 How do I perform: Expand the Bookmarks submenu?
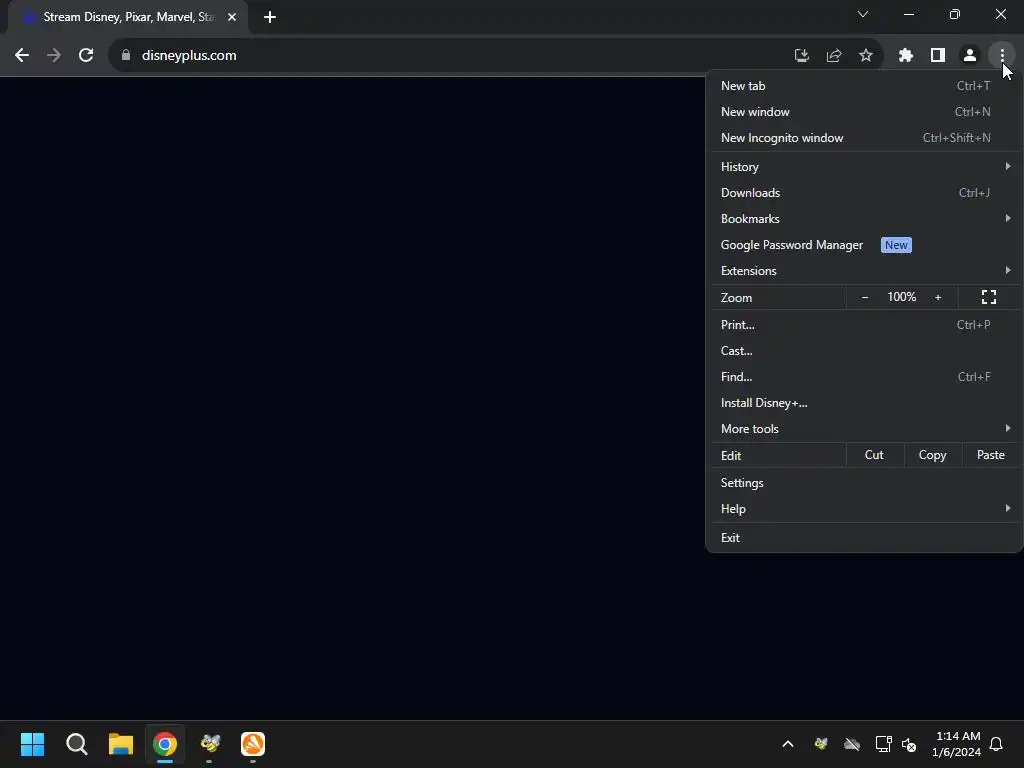(865, 219)
